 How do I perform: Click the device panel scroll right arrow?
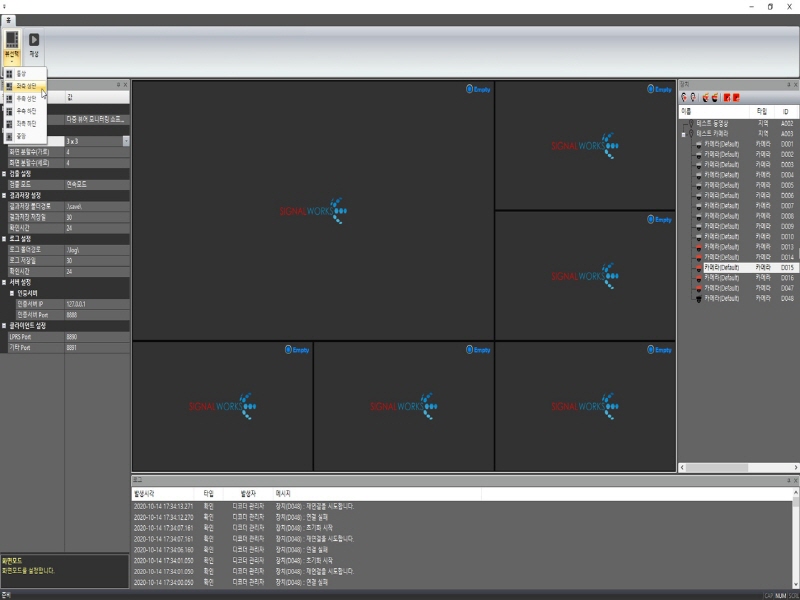[795, 468]
